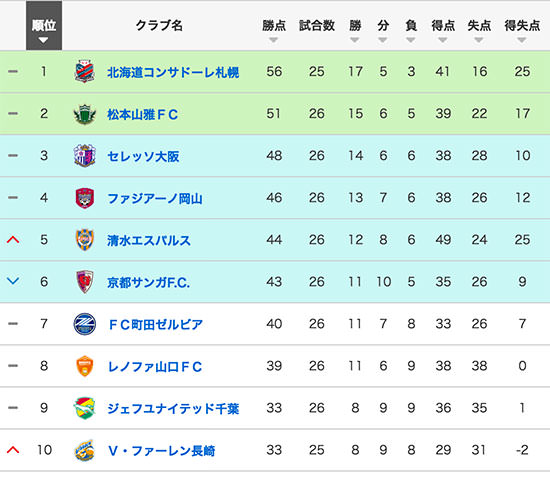550x477 pixels.
Task: Click the Kyoto Sanga F.C. crest
Action: pyautogui.click(x=85, y=282)
